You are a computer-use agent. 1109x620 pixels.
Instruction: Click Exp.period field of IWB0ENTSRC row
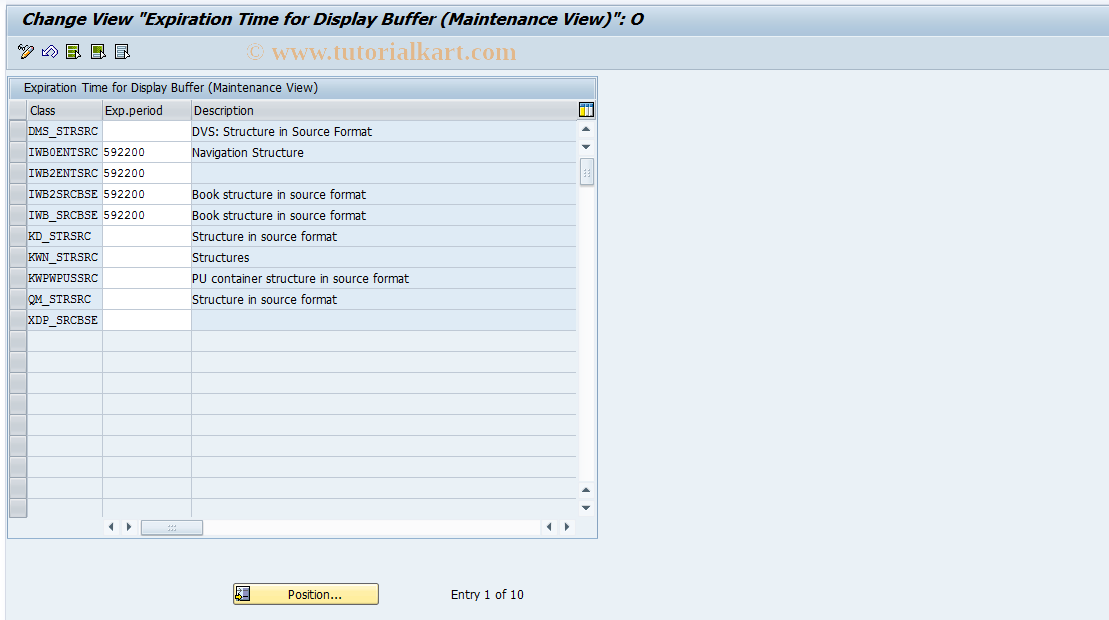coord(147,153)
